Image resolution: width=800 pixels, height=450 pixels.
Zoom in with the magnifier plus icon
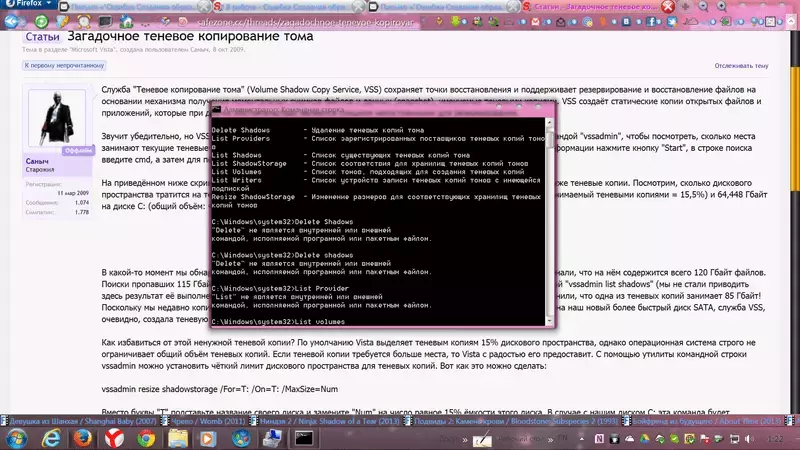(721, 7)
